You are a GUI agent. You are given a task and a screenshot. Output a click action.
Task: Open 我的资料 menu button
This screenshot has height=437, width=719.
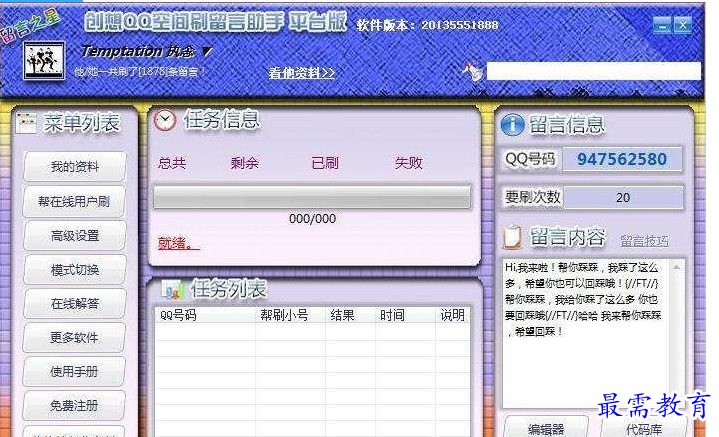[74, 166]
